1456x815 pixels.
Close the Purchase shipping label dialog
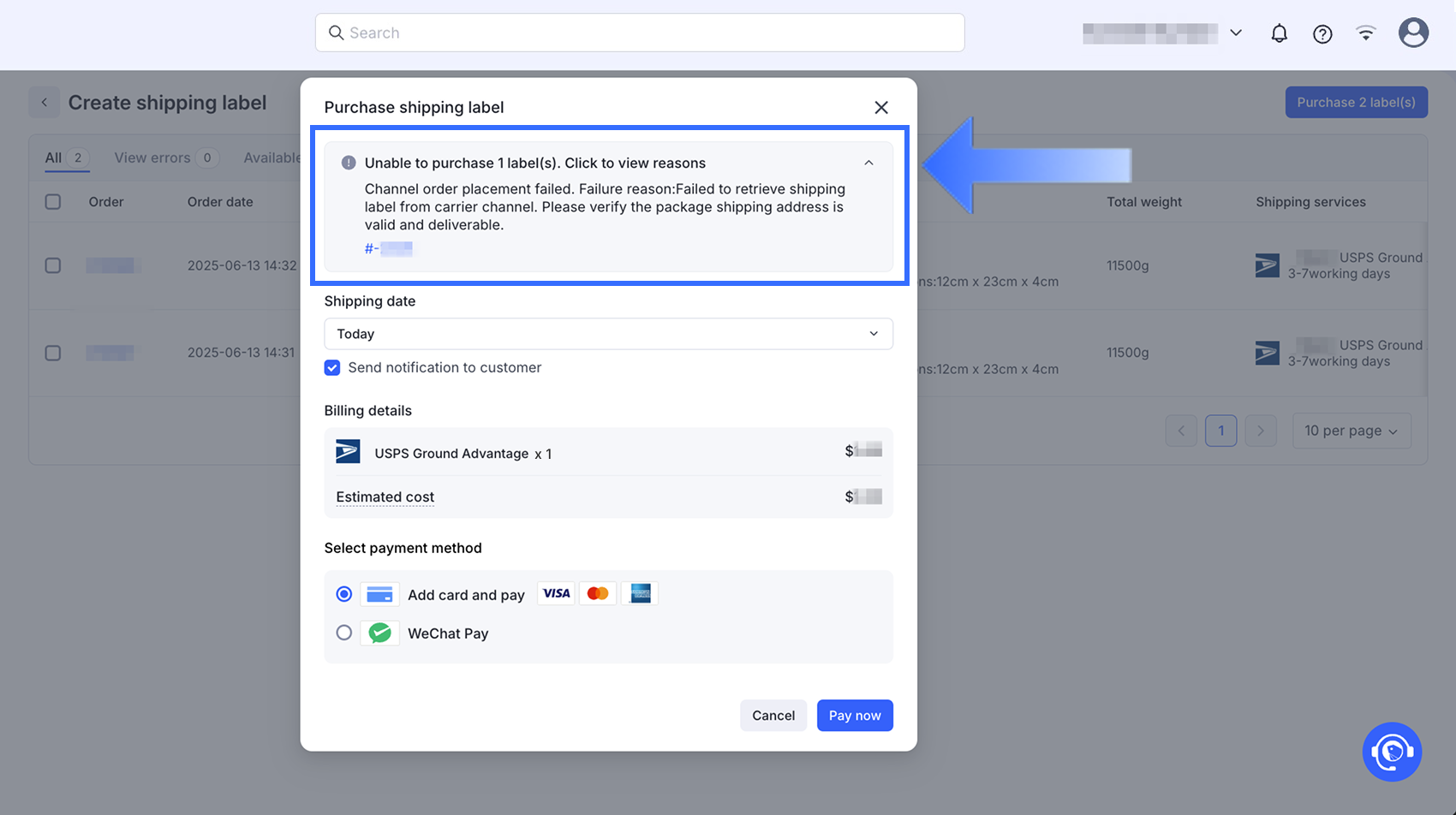[x=881, y=107]
